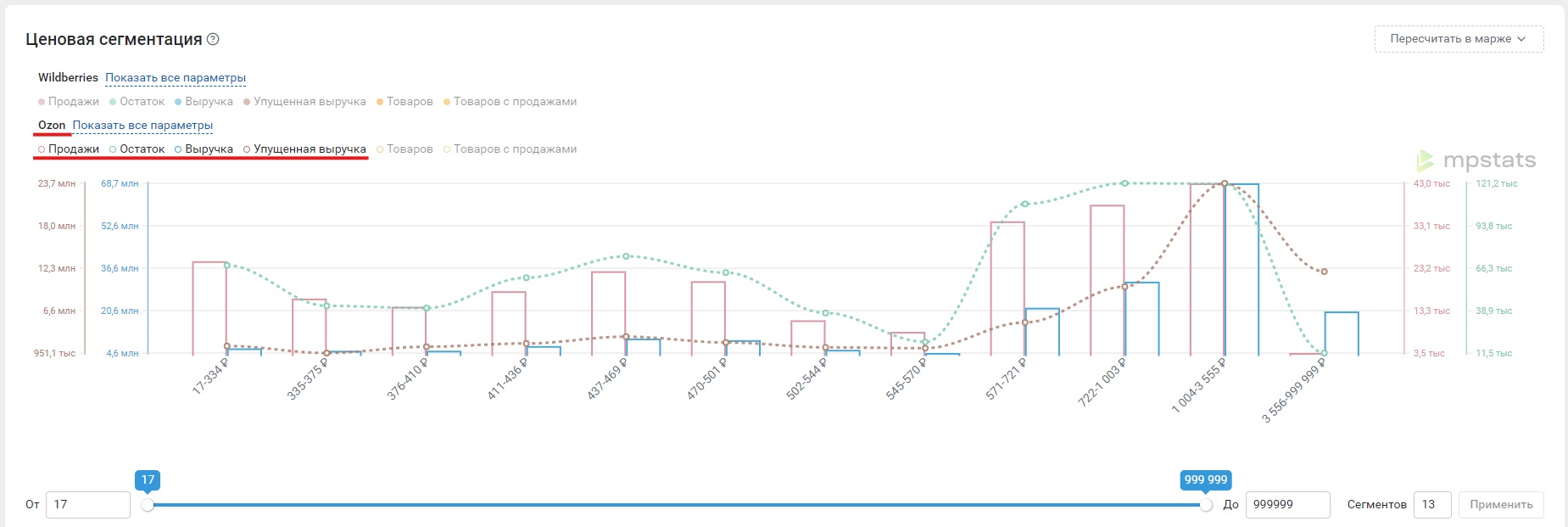
Task: Toggle Ozon Товаров series
Action: coord(405,149)
